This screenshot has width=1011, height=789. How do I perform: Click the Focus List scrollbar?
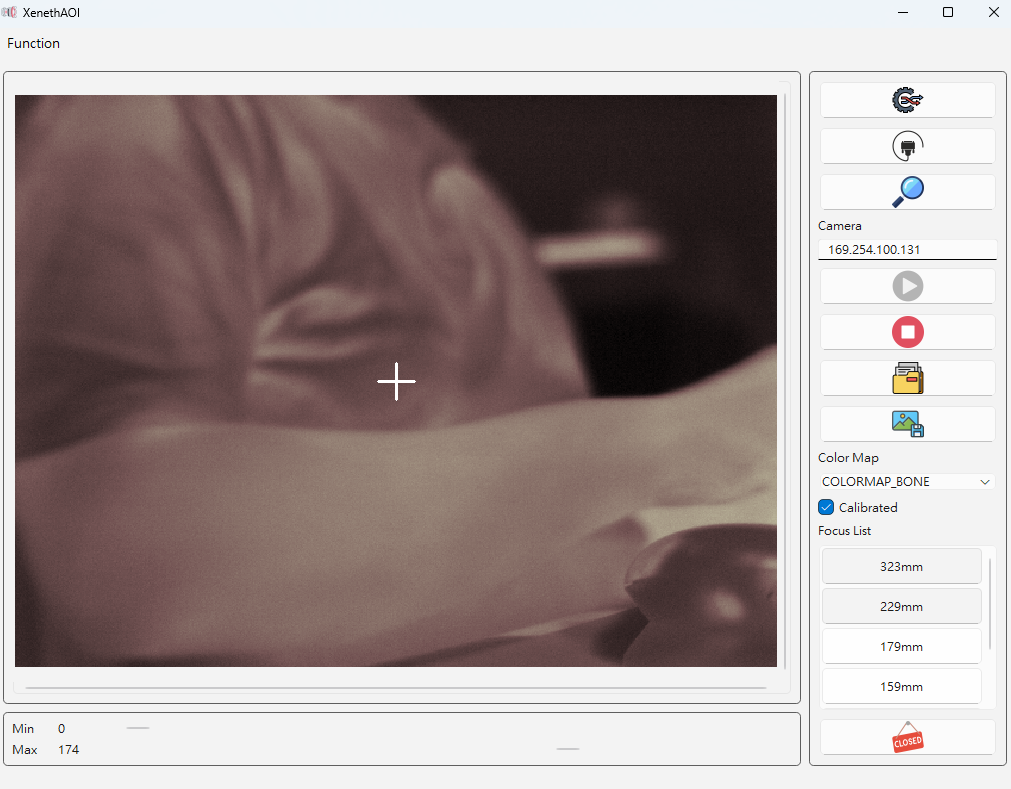pyautogui.click(x=990, y=603)
